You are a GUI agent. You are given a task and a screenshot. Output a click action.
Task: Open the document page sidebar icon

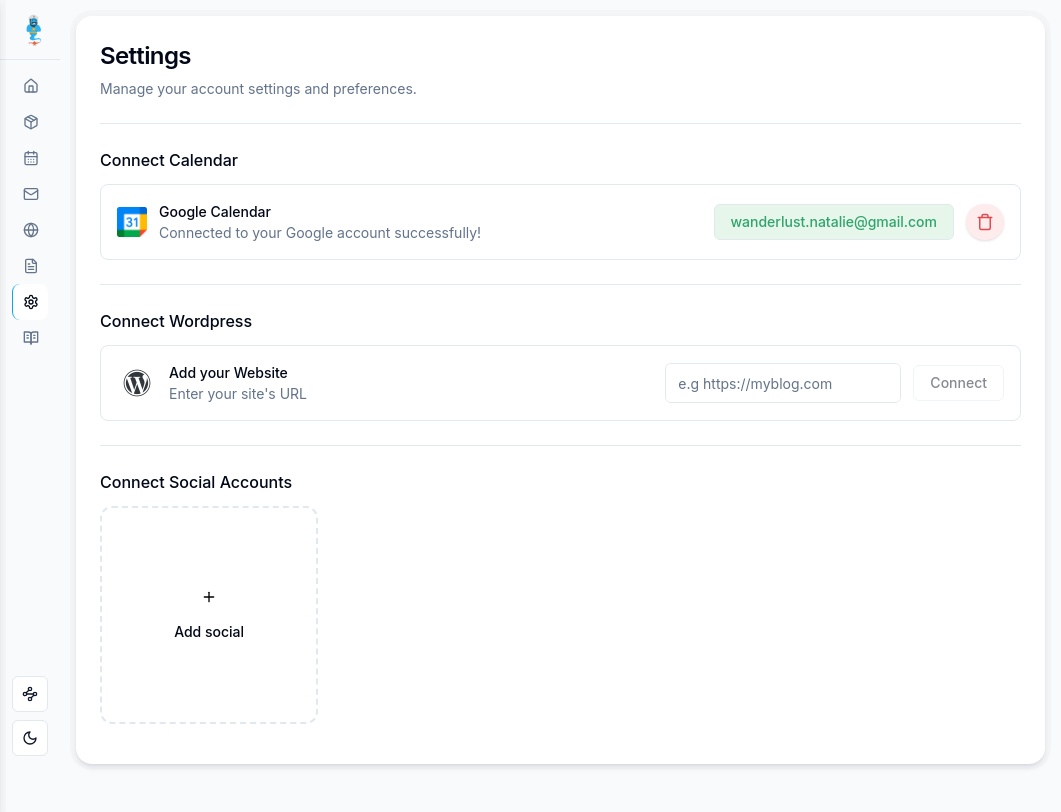[31, 266]
